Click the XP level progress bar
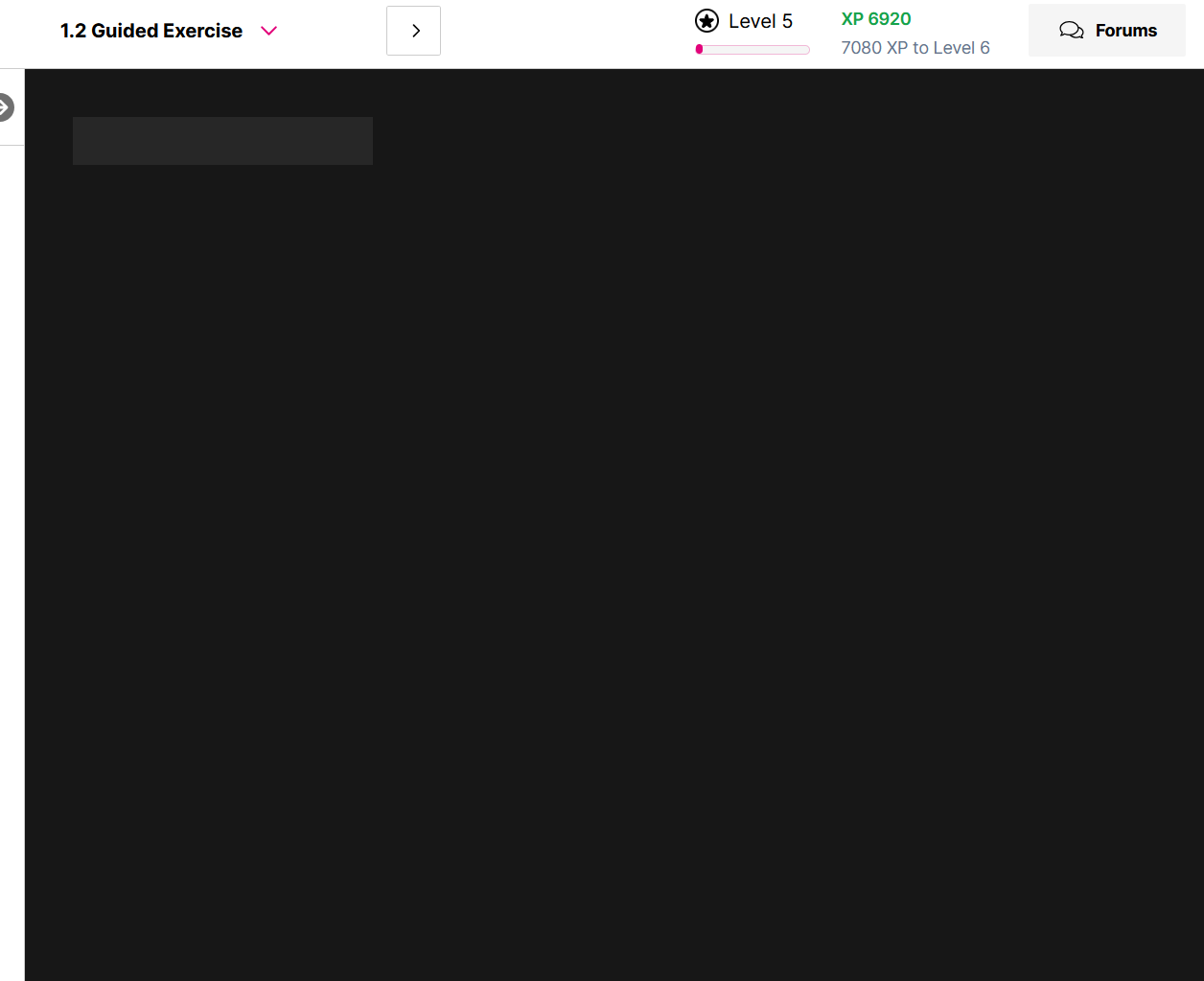This screenshot has width=1204, height=981. point(752,49)
